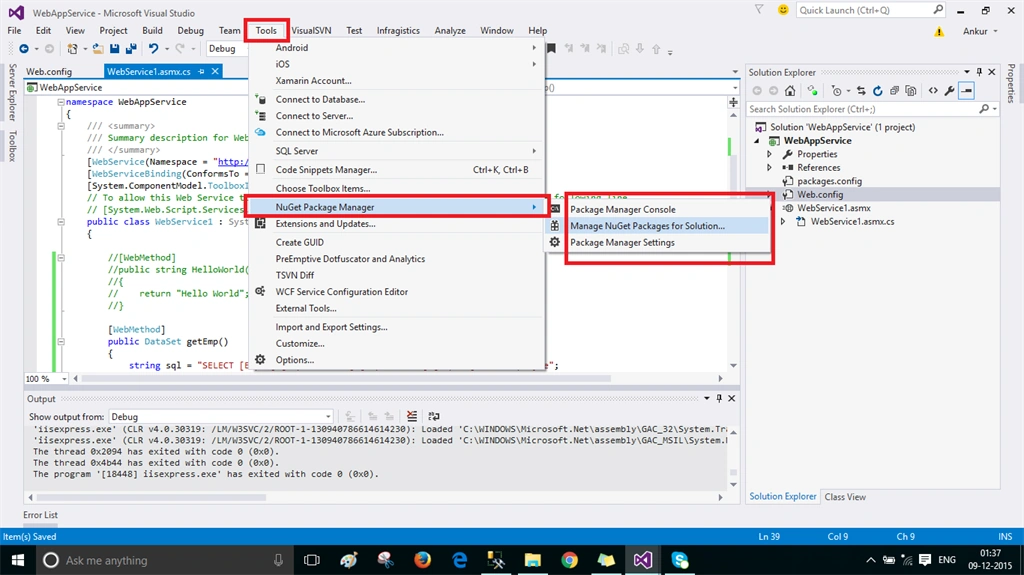This screenshot has width=1024, height=575.
Task: Click the Save All toolbar icon
Action: tap(131, 48)
